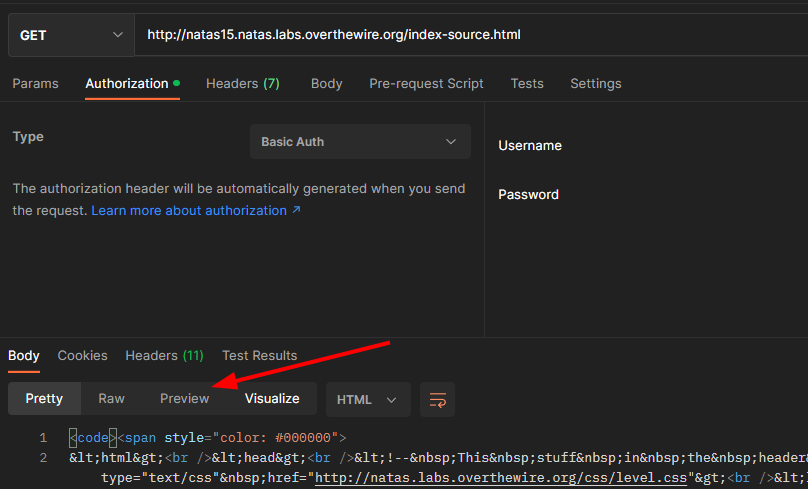Open the Tests tab
Image resolution: width=808 pixels, height=489 pixels.
pos(527,84)
